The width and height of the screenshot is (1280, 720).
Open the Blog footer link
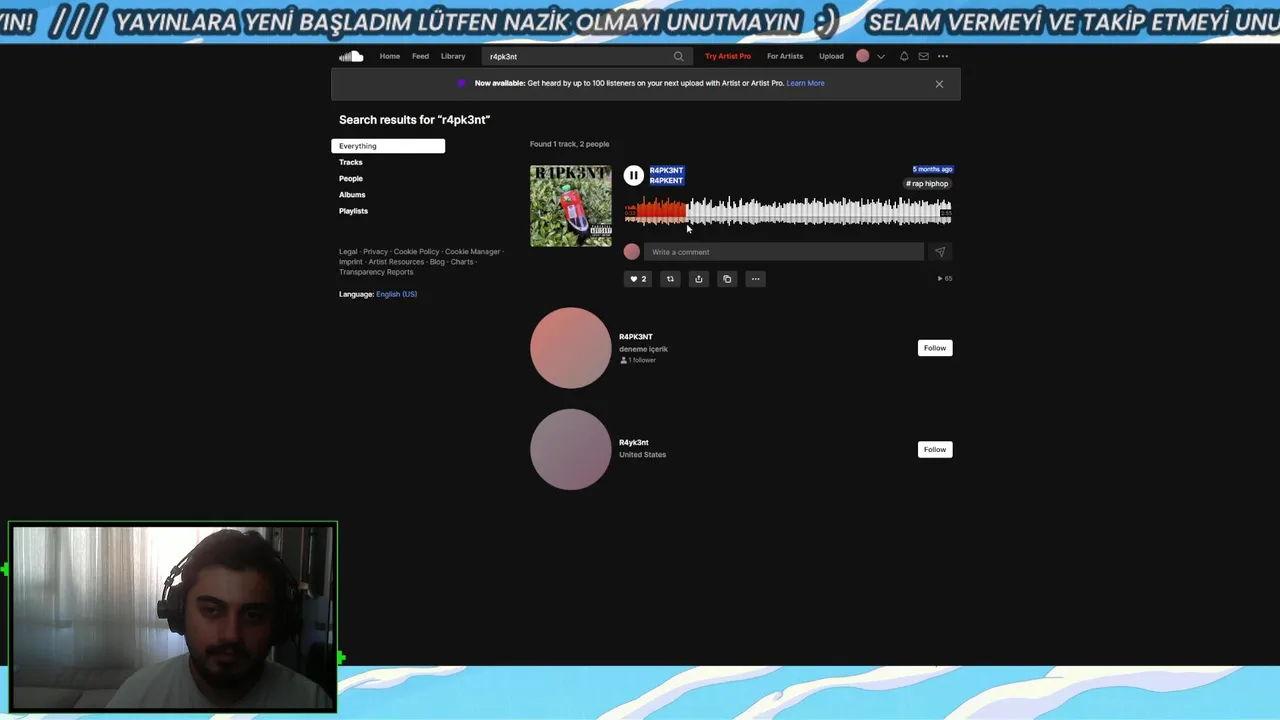click(437, 262)
